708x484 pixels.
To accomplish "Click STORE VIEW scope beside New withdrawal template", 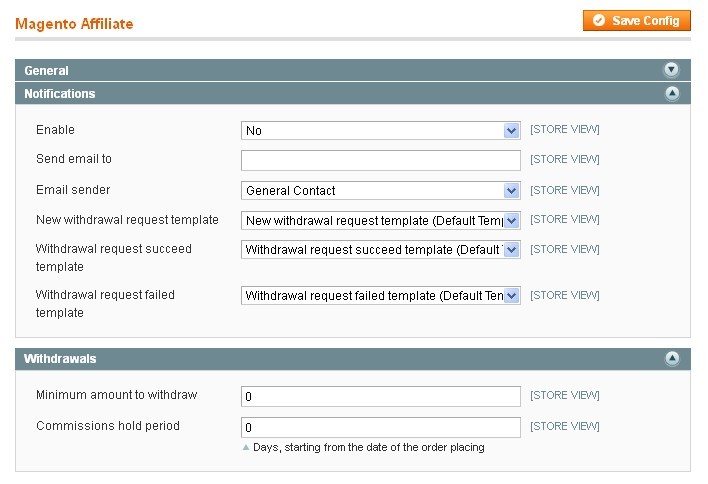I will [564, 219].
